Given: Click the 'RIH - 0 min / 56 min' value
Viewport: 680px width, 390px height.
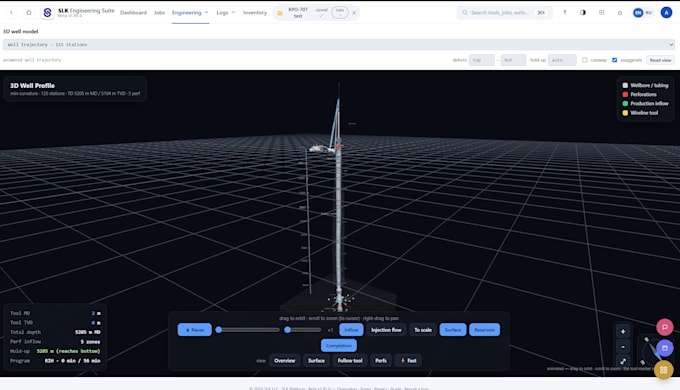Looking at the screenshot, I should 72,361.
